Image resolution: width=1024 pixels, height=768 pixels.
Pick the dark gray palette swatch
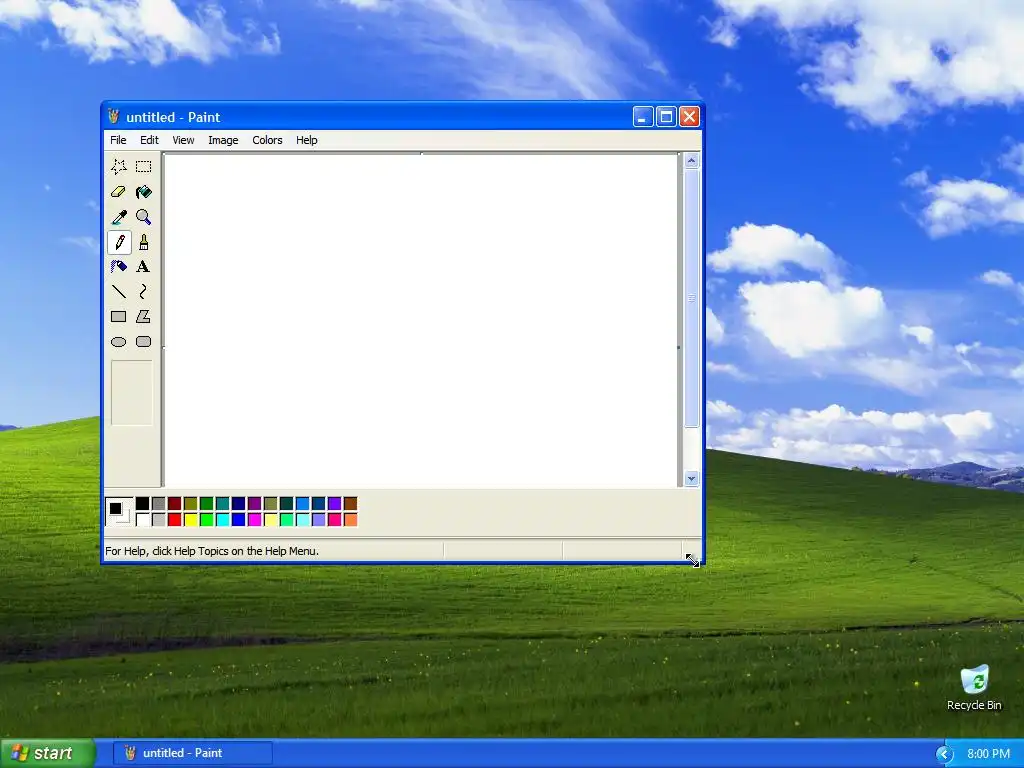(x=159, y=504)
